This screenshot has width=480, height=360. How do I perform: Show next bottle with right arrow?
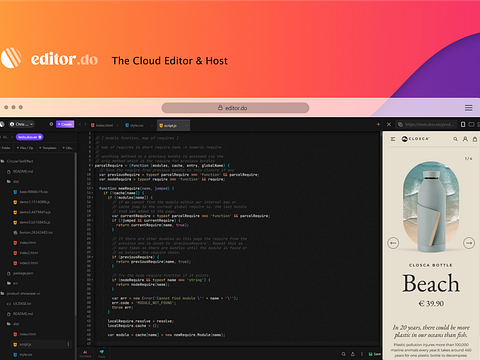469,243
